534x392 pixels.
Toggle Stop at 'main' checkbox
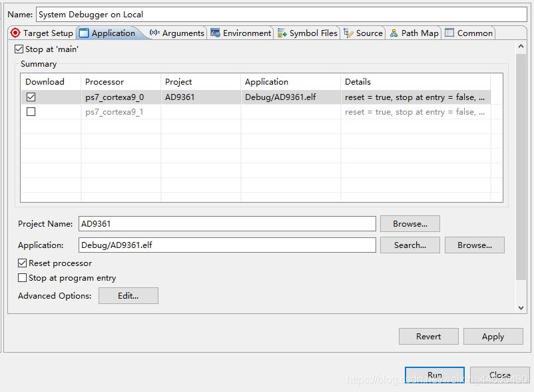click(19, 49)
